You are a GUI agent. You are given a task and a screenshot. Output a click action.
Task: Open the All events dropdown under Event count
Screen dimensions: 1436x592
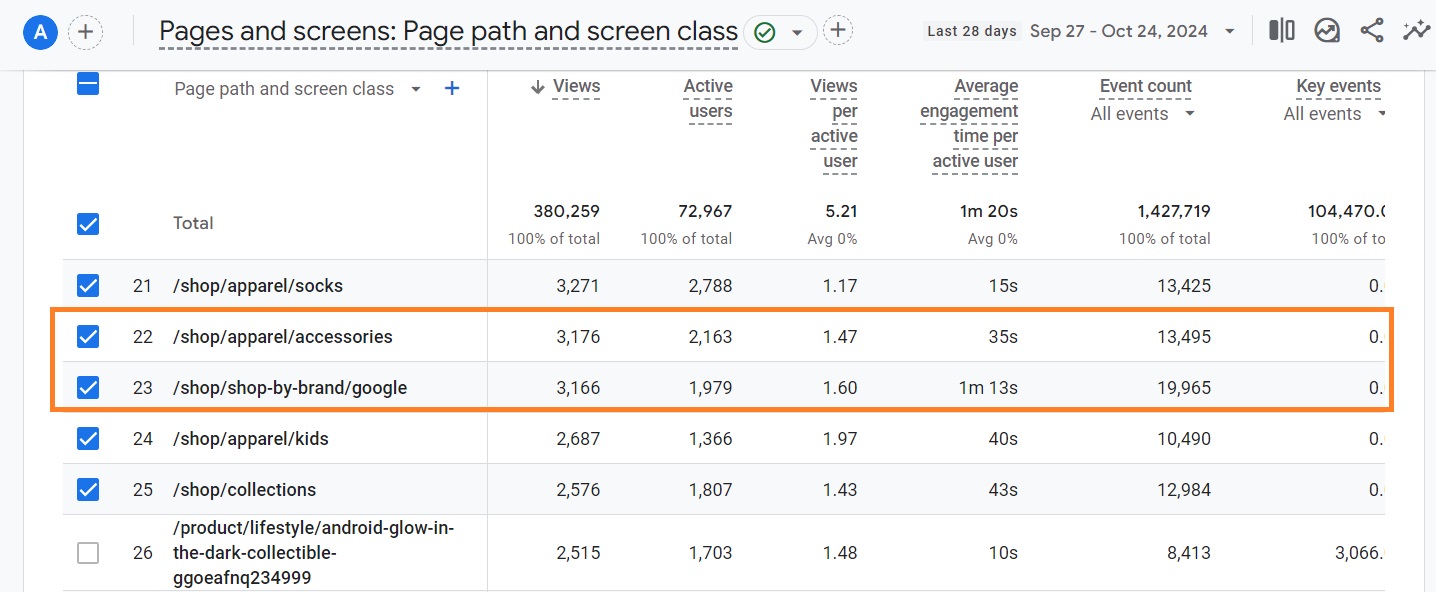pos(1141,113)
